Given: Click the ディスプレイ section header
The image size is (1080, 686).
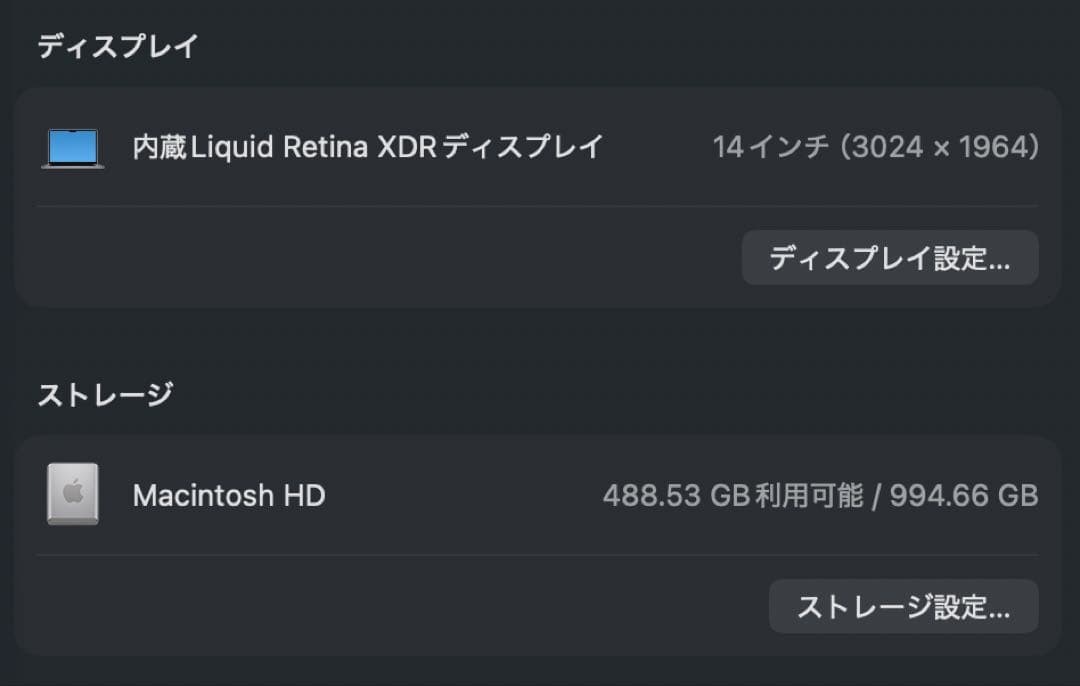Looking at the screenshot, I should [115, 44].
